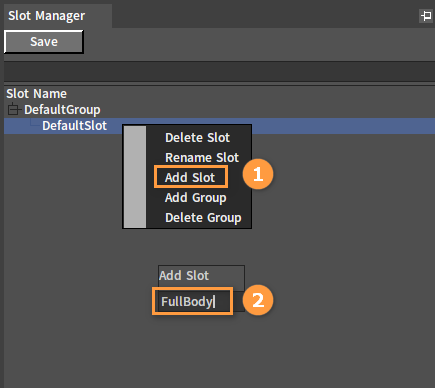435x388 pixels.
Task: Click the gray icon gutter of context menu
Action: [x=135, y=177]
